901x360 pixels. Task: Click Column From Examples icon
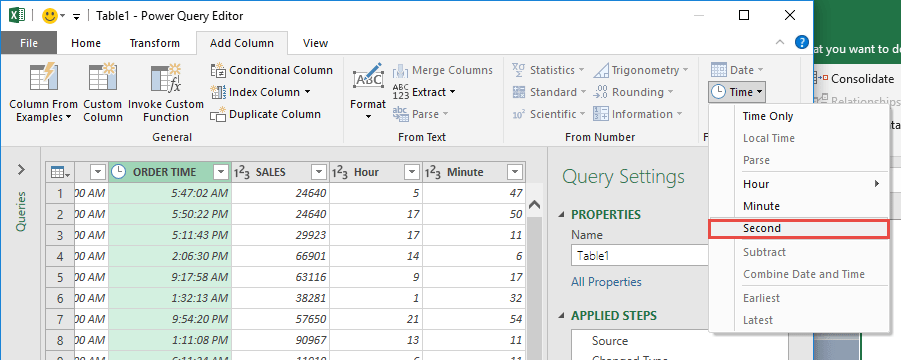pyautogui.click(x=43, y=78)
